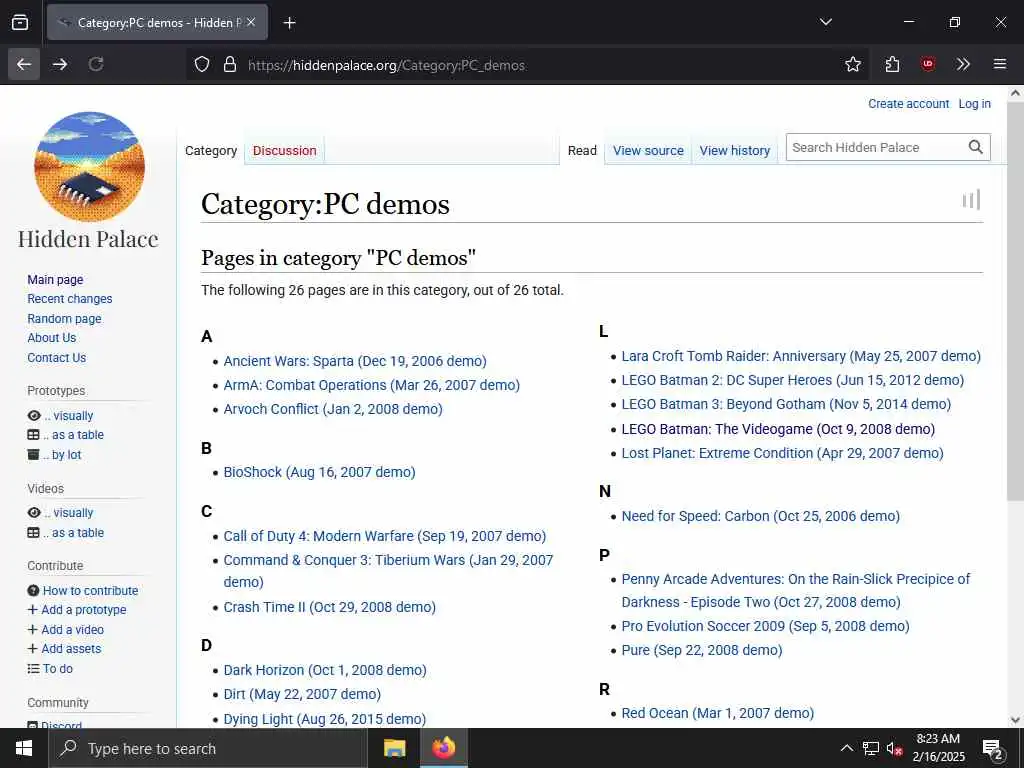Open File Explorer from taskbar
Viewport: 1024px width, 768px height.
coord(394,748)
